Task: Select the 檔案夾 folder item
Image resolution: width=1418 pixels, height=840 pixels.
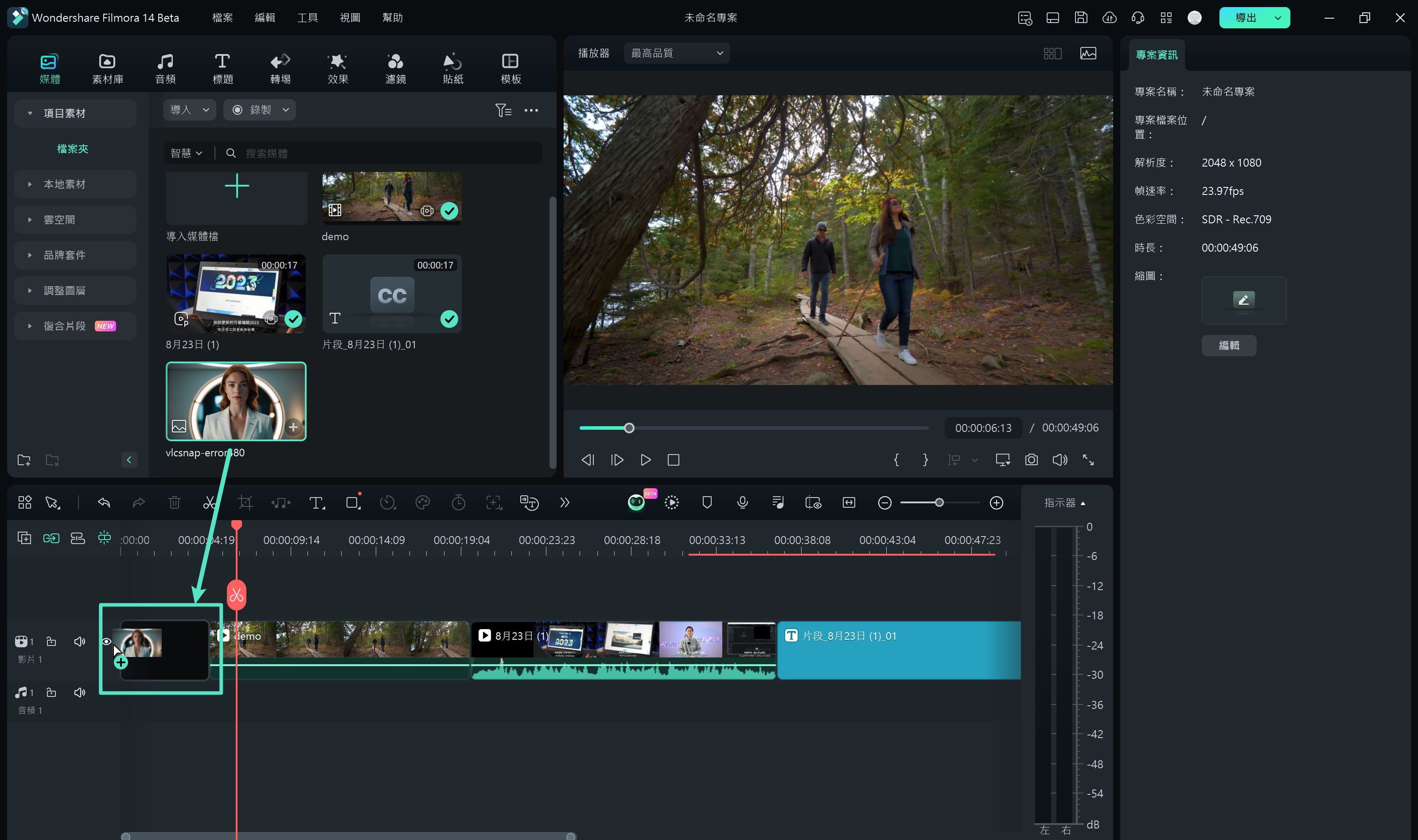Action: pos(73,149)
